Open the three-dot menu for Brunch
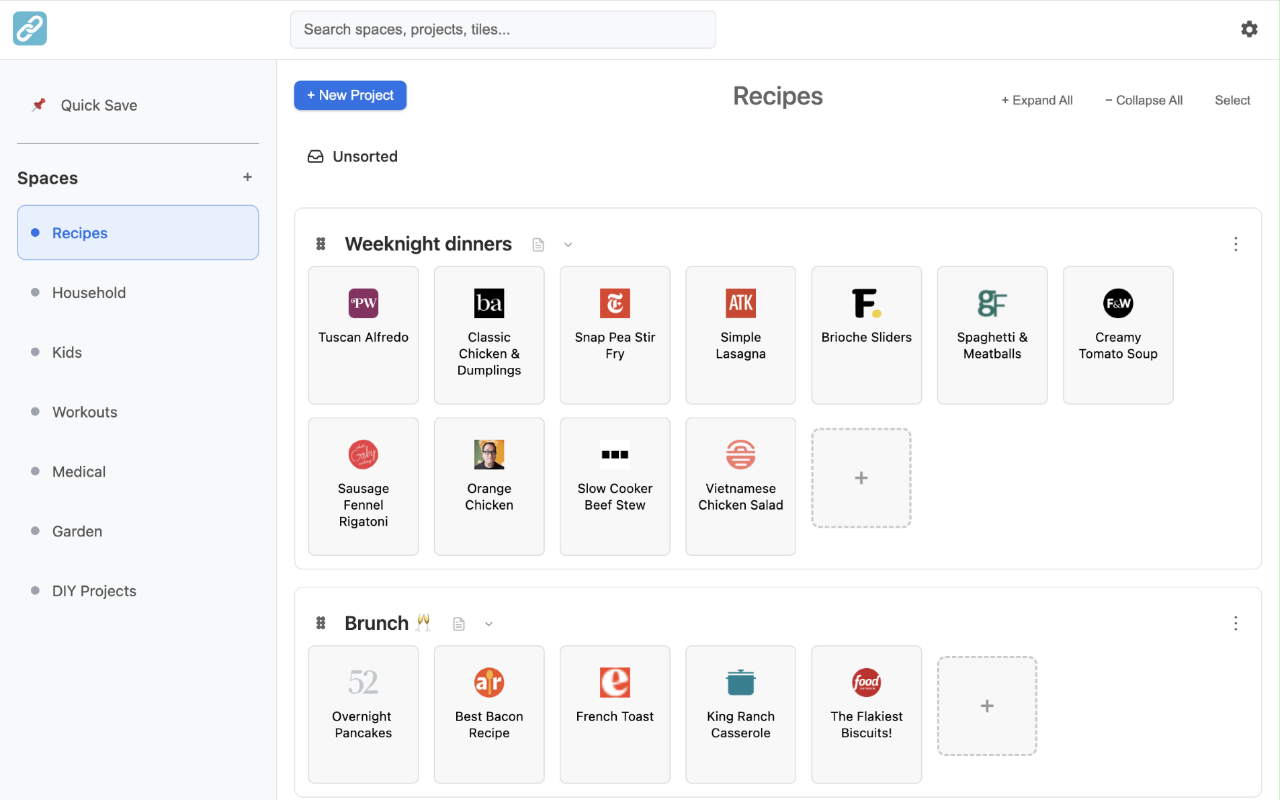The image size is (1280, 800). (1235, 622)
